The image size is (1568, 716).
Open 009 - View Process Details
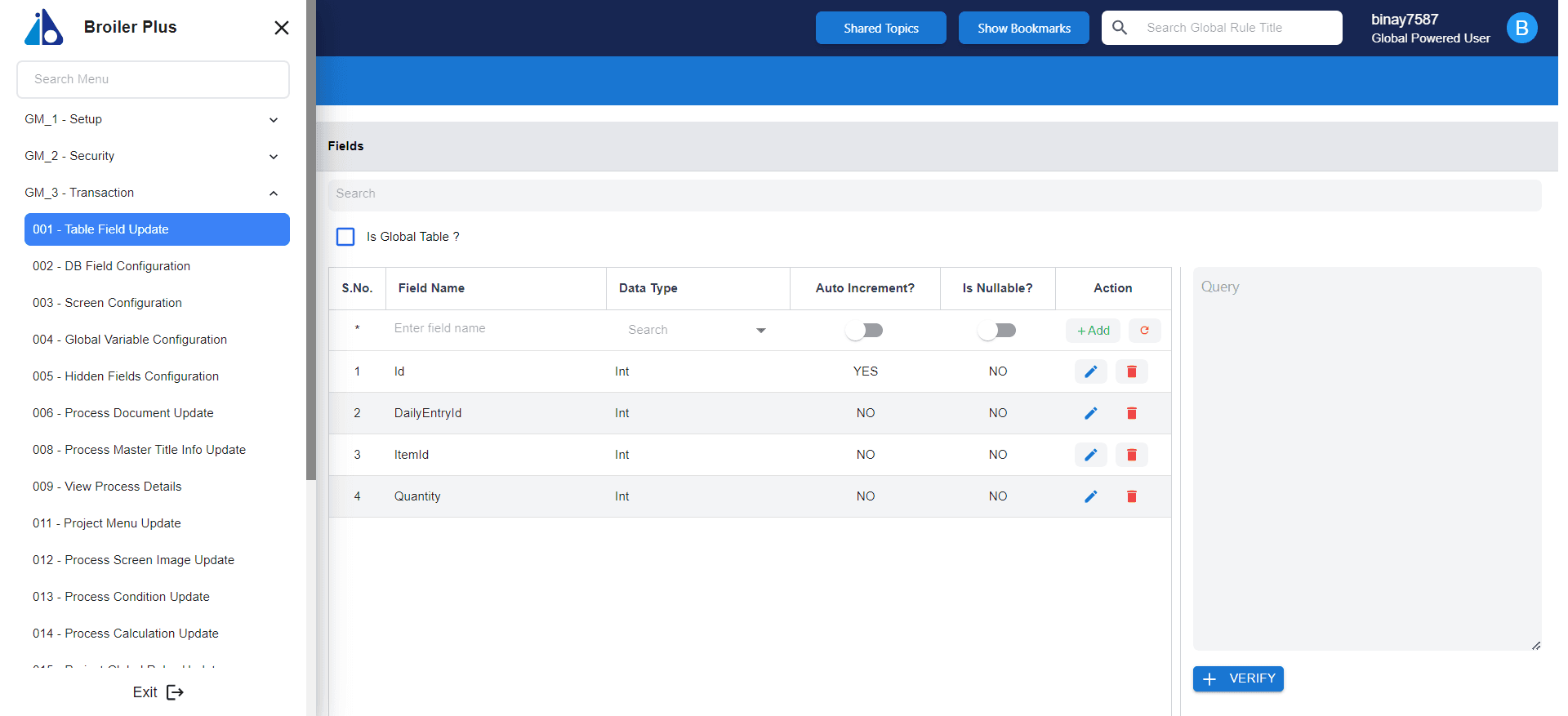(157, 487)
